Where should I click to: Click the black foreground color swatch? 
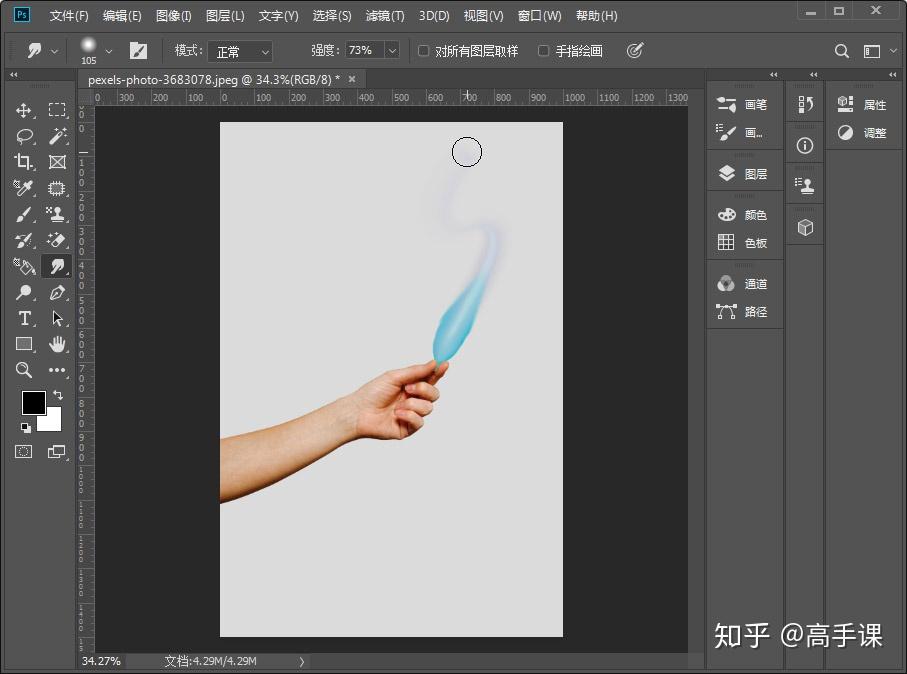click(x=32, y=402)
